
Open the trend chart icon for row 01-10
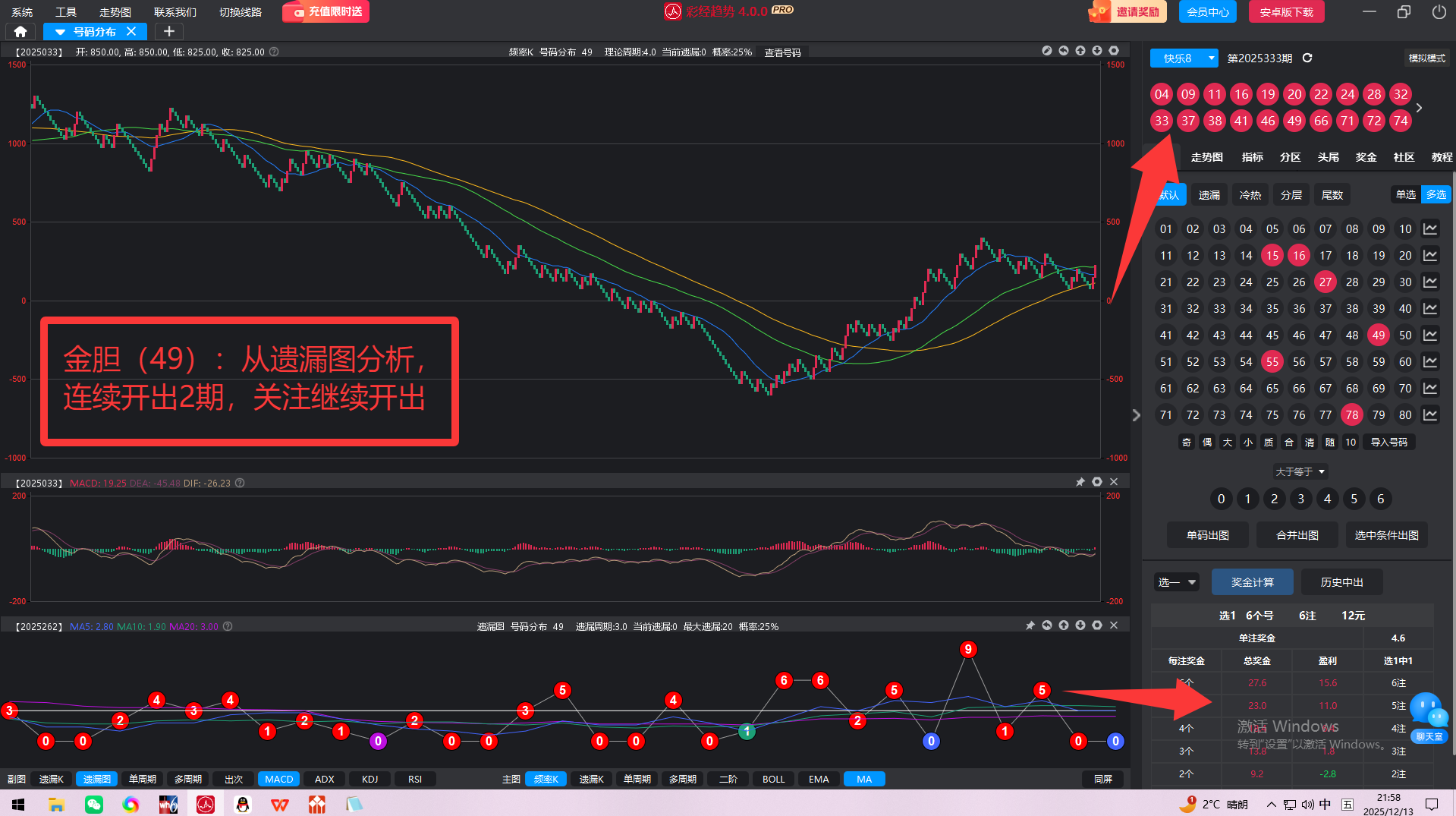[1430, 229]
